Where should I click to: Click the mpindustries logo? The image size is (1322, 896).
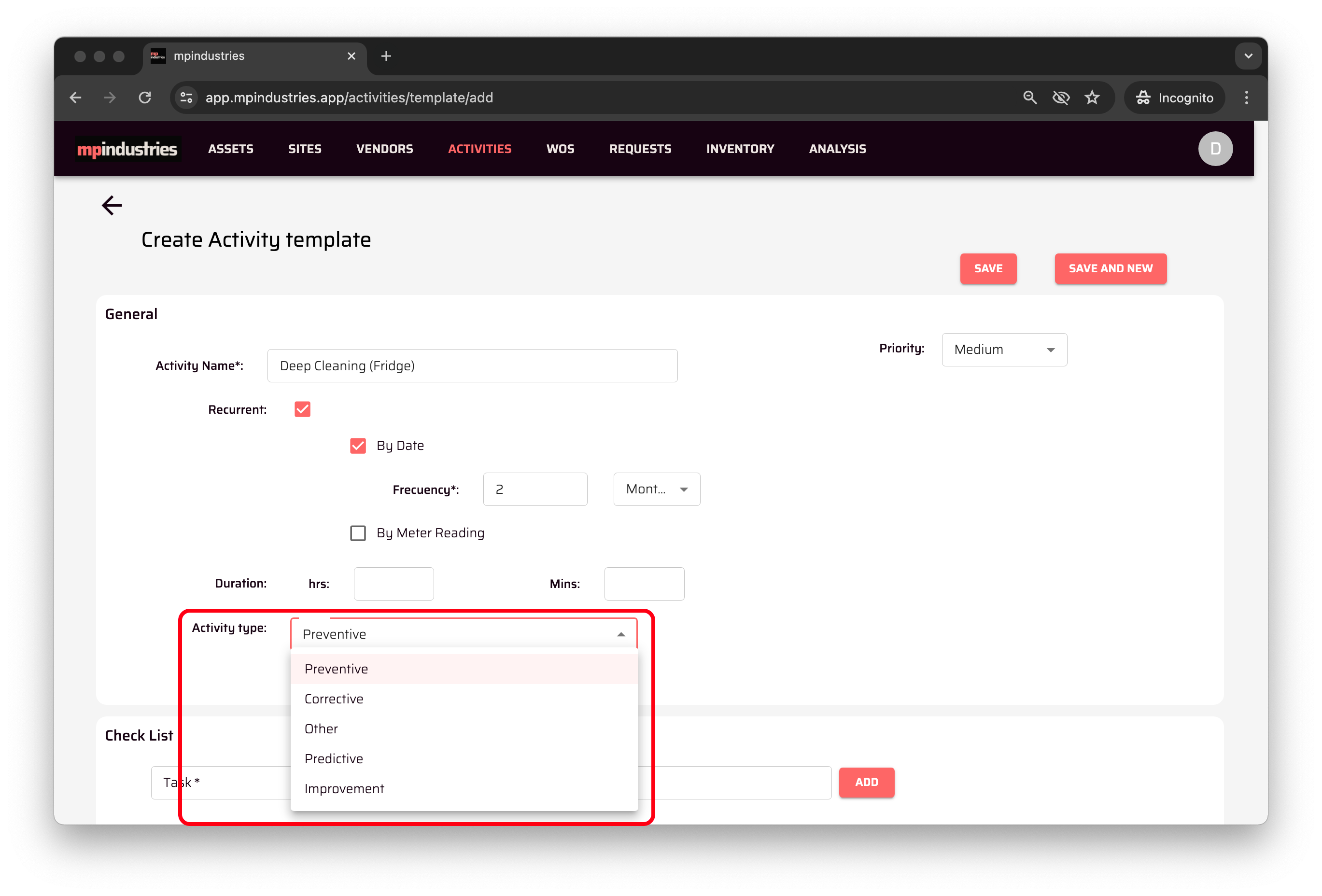127,149
